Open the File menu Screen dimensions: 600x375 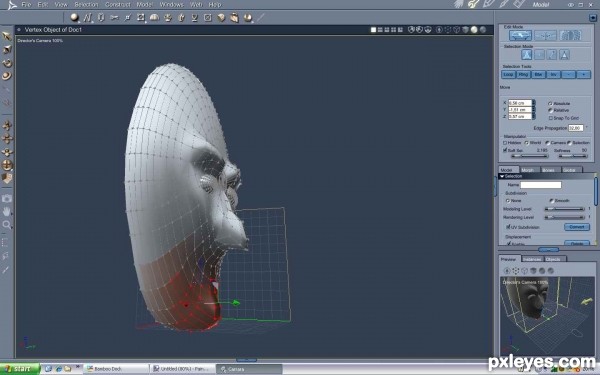(x=26, y=5)
